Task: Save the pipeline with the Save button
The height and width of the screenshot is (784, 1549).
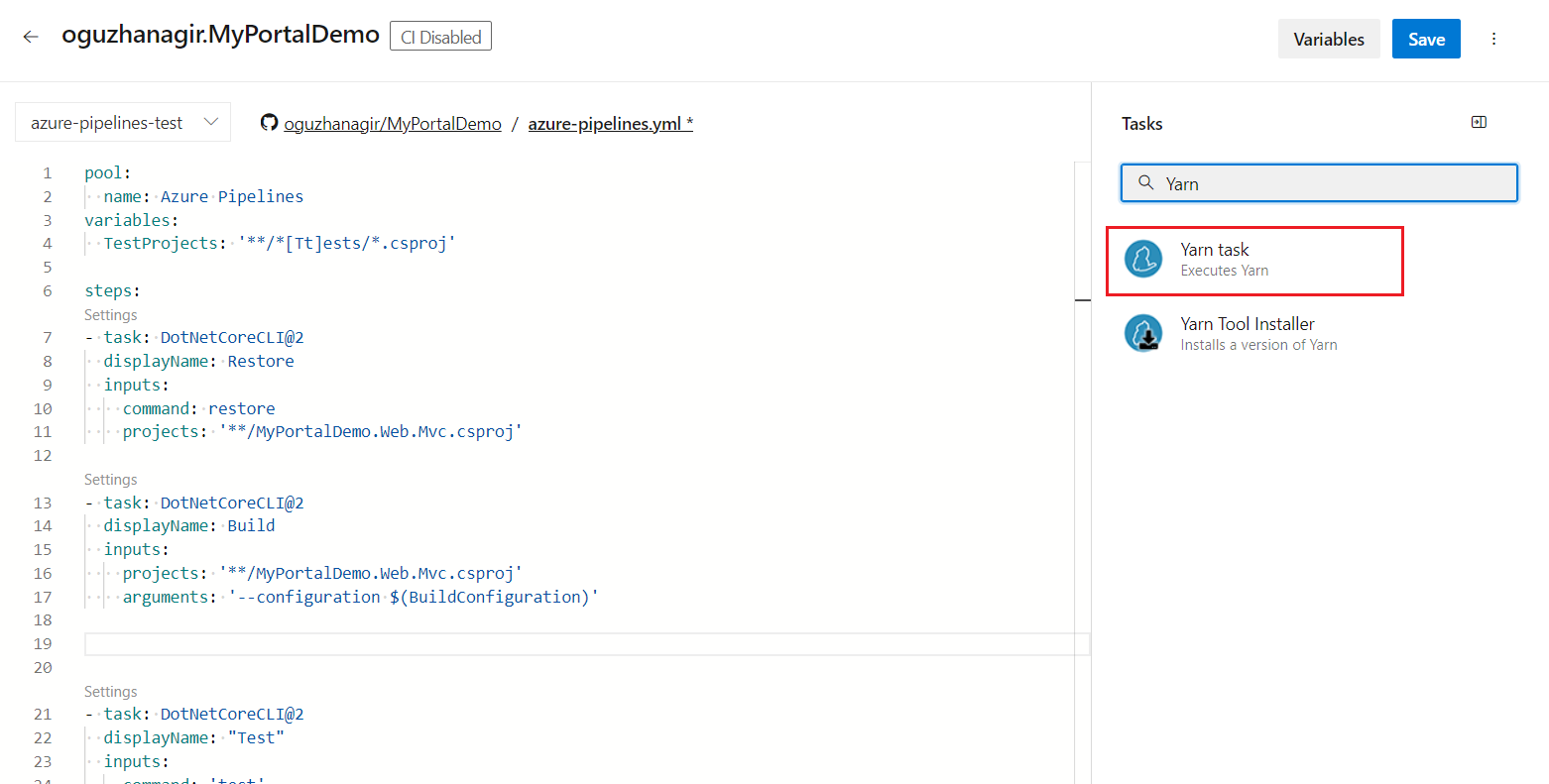Action: [1426, 39]
